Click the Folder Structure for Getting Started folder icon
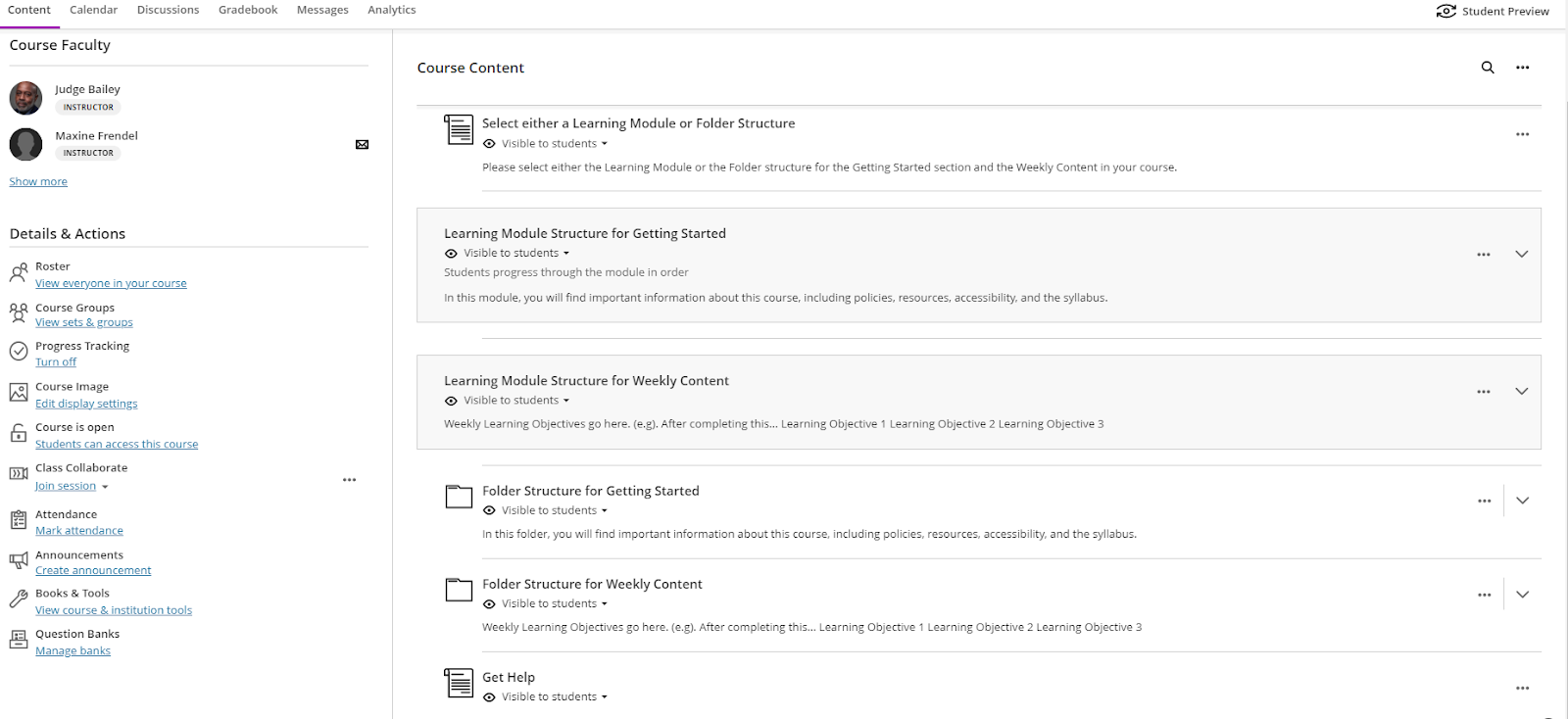1568x719 pixels. pos(459,497)
